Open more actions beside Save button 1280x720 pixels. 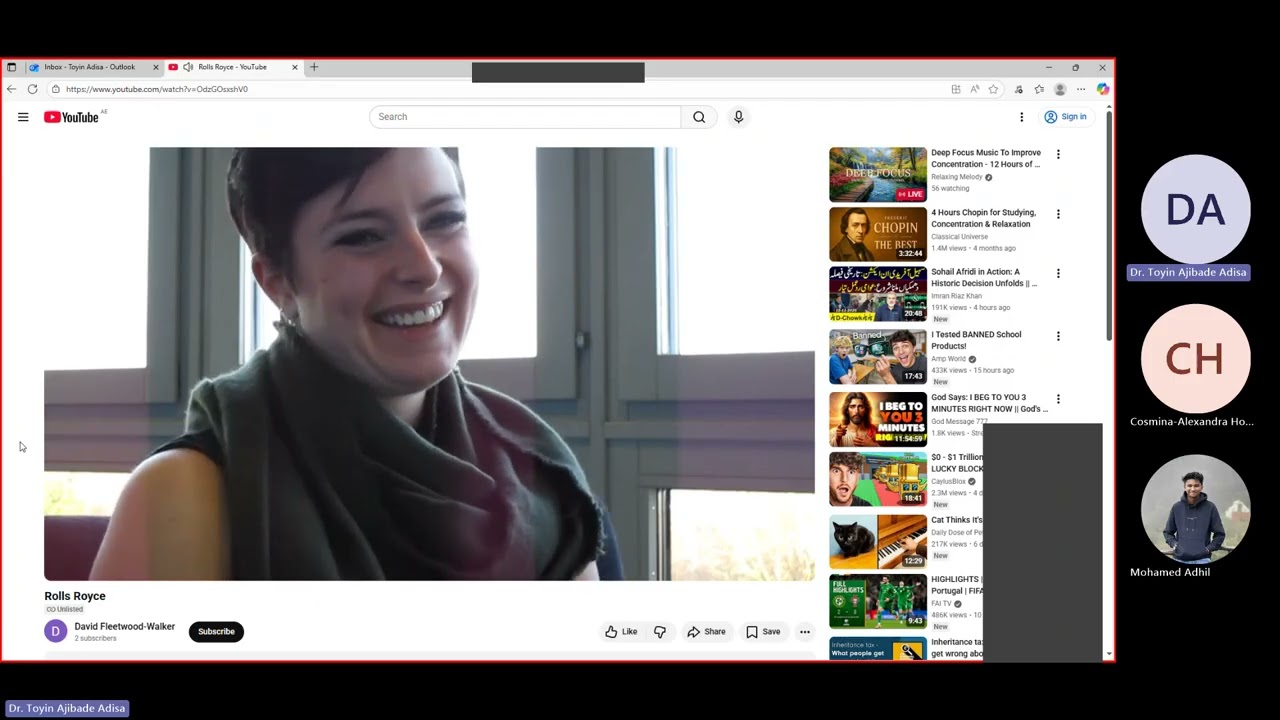[x=805, y=632]
